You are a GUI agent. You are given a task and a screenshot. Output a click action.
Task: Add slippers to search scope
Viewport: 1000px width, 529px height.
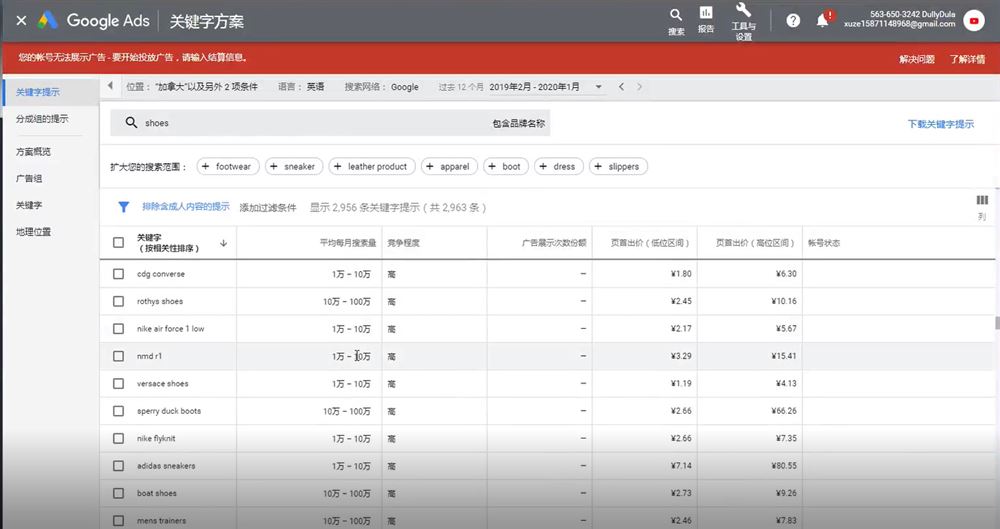pyautogui.click(x=618, y=167)
